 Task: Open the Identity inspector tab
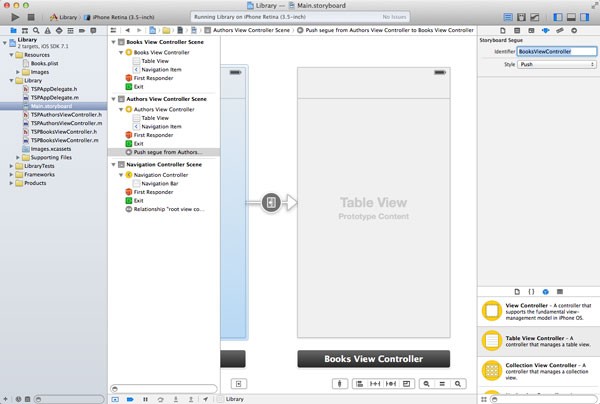(x=531, y=31)
